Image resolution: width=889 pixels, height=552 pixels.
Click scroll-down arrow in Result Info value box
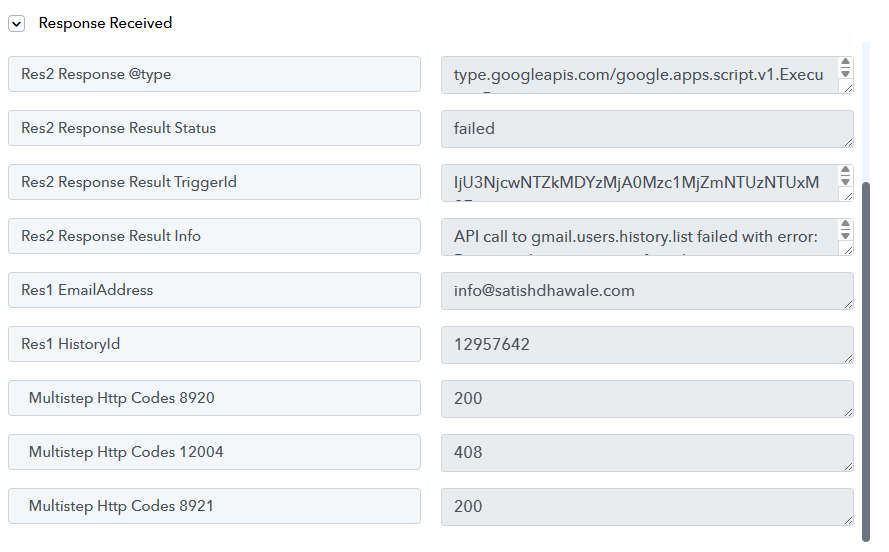pyautogui.click(x=846, y=236)
